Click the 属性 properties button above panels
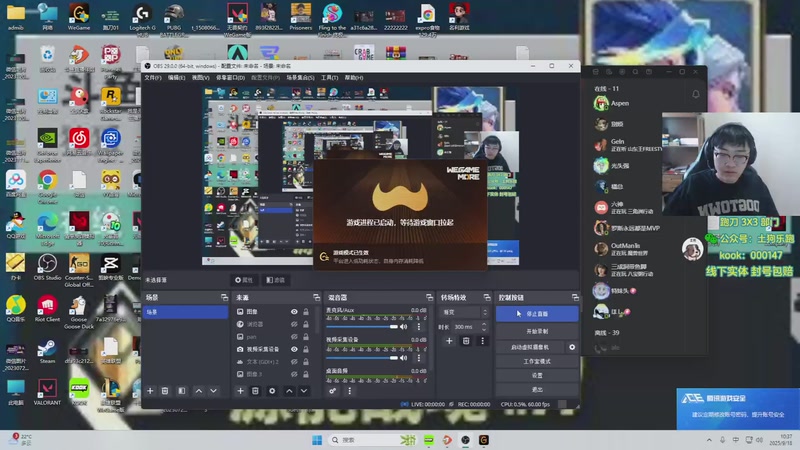 click(244, 280)
